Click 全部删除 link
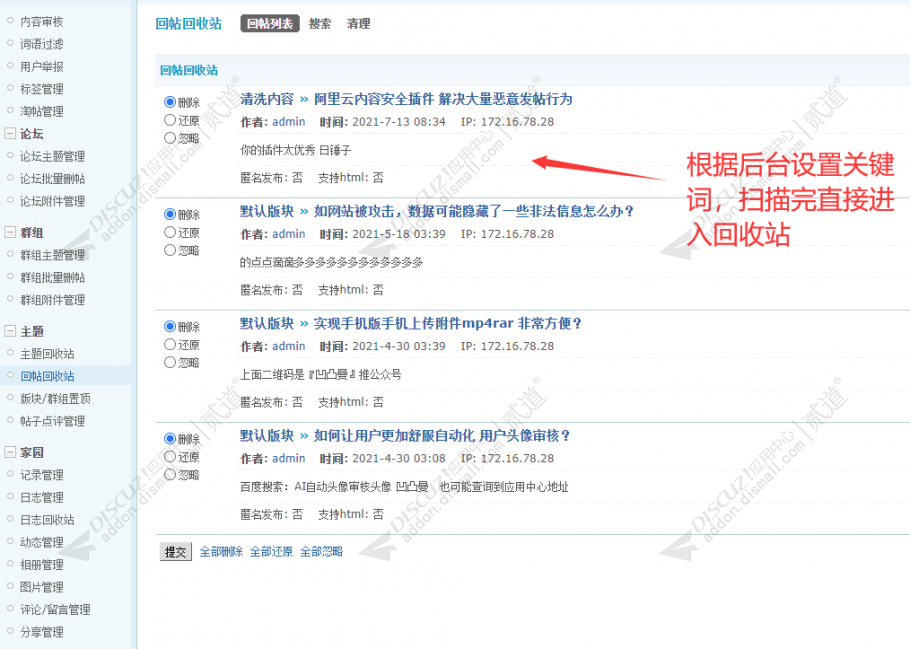The height and width of the screenshot is (649, 910). [221, 551]
